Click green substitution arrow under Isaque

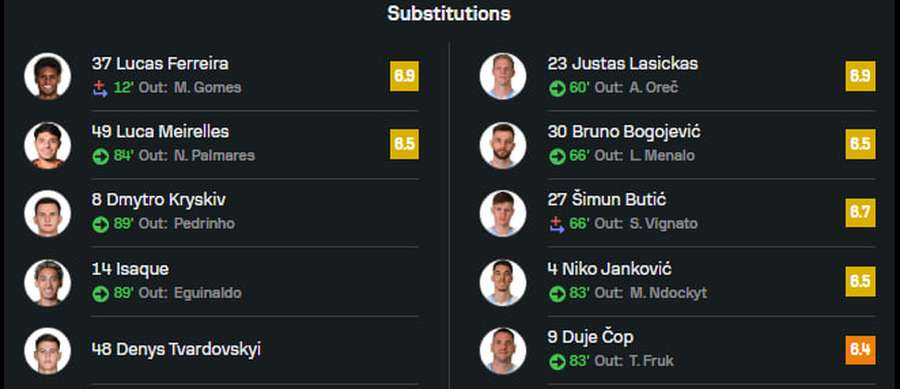pyautogui.click(x=100, y=293)
